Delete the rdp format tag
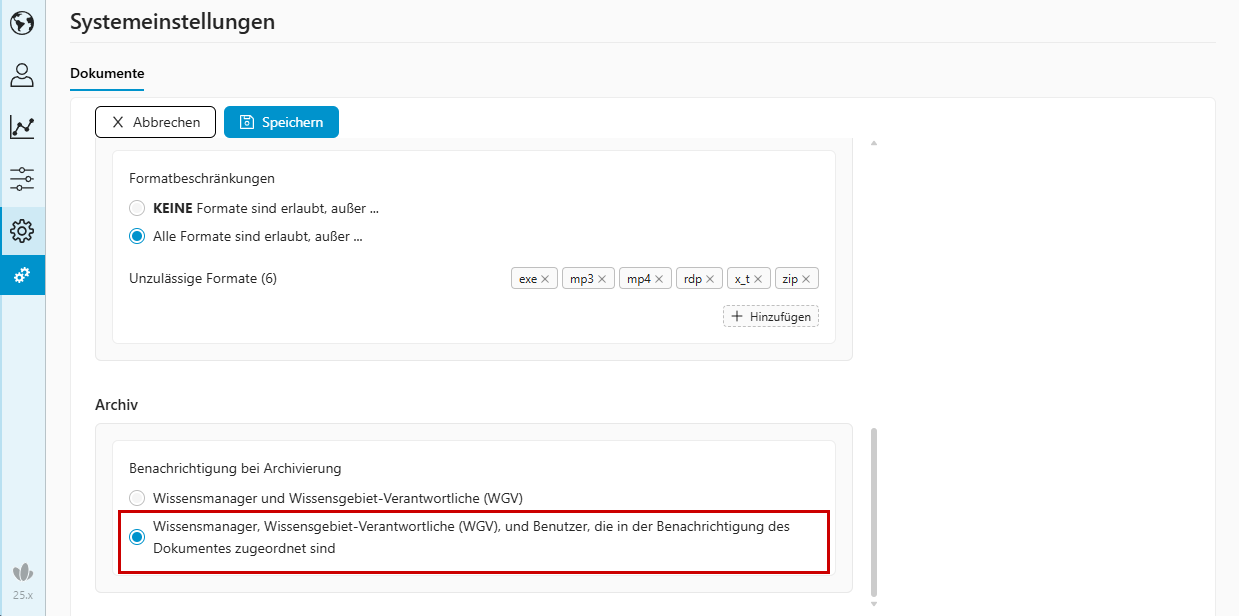Image resolution: width=1239 pixels, height=616 pixels. click(710, 279)
